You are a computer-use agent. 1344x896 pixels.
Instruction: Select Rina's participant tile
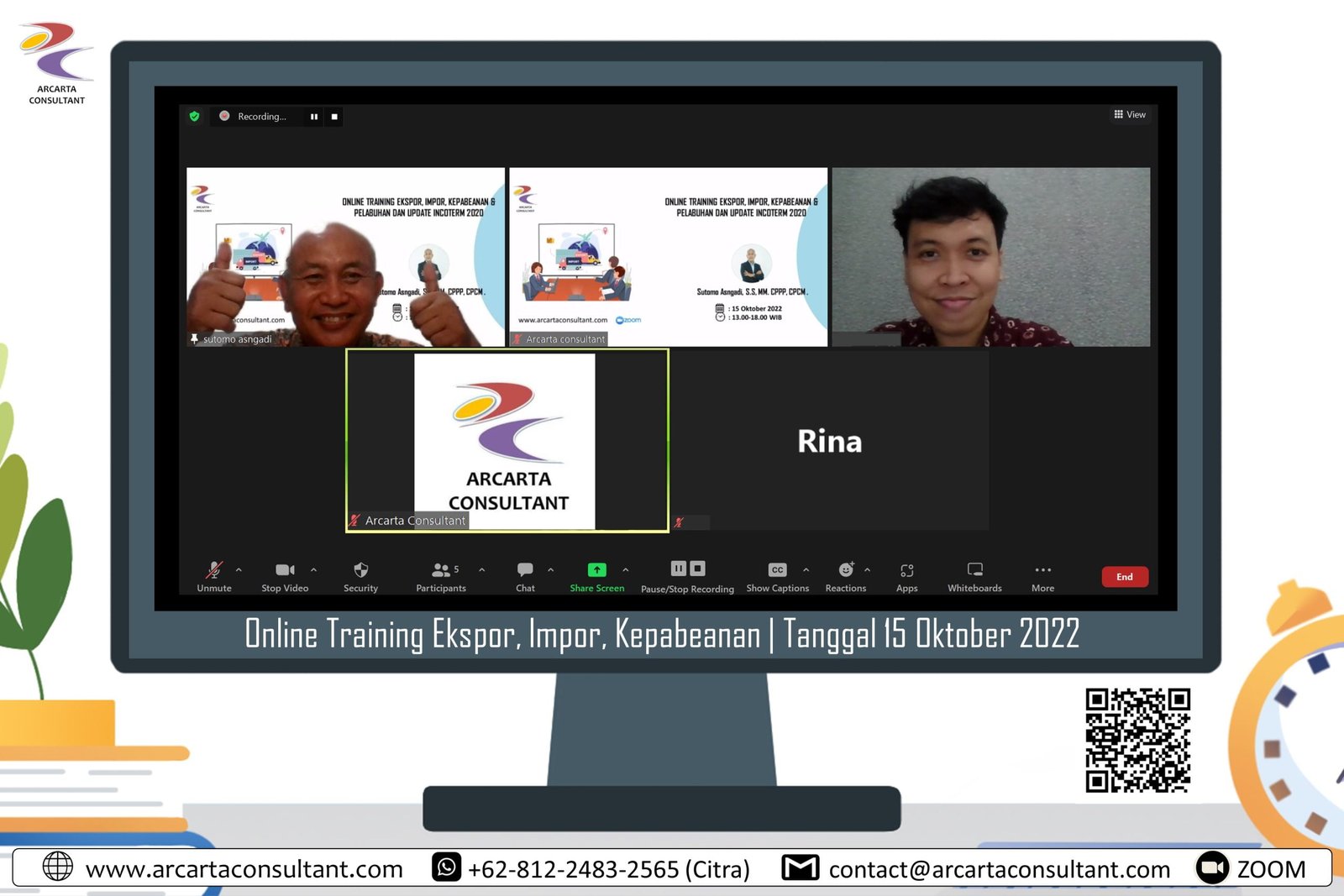[829, 441]
